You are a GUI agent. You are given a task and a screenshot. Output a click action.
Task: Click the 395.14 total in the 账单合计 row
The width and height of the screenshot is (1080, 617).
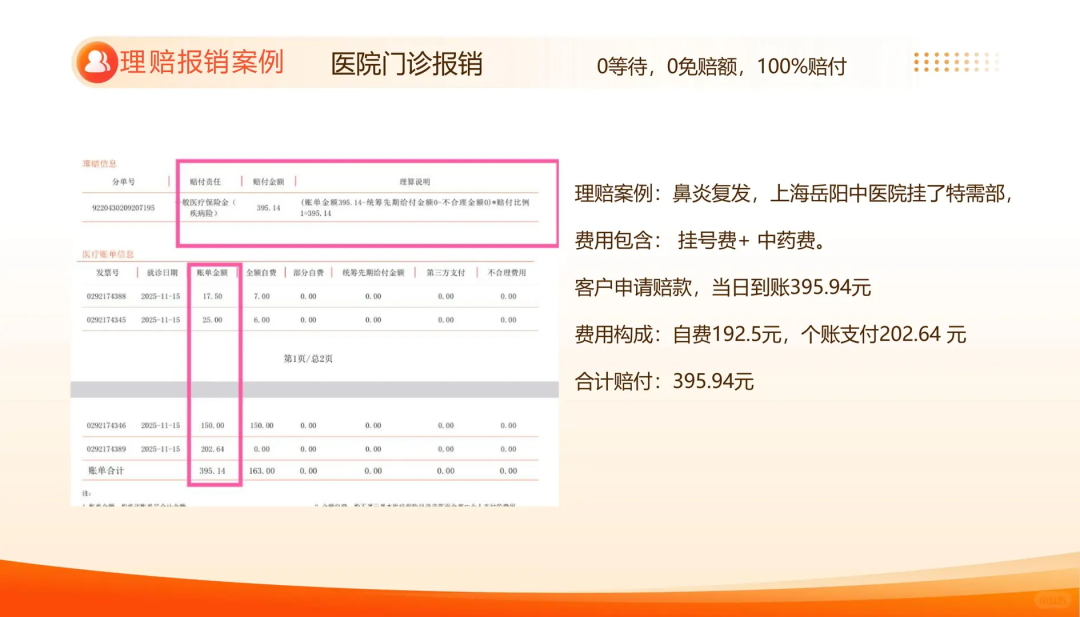coord(212,470)
